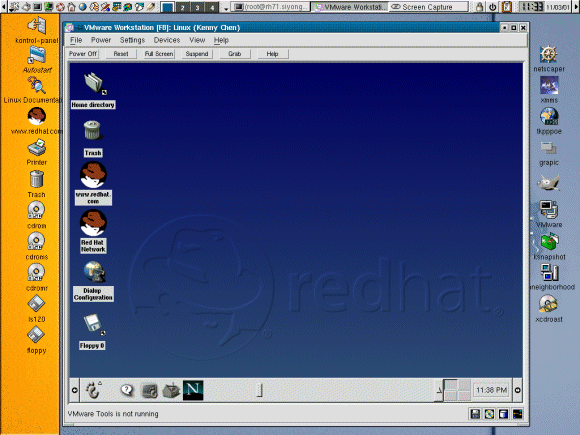
Task: Open the View menu
Action: tap(197, 40)
